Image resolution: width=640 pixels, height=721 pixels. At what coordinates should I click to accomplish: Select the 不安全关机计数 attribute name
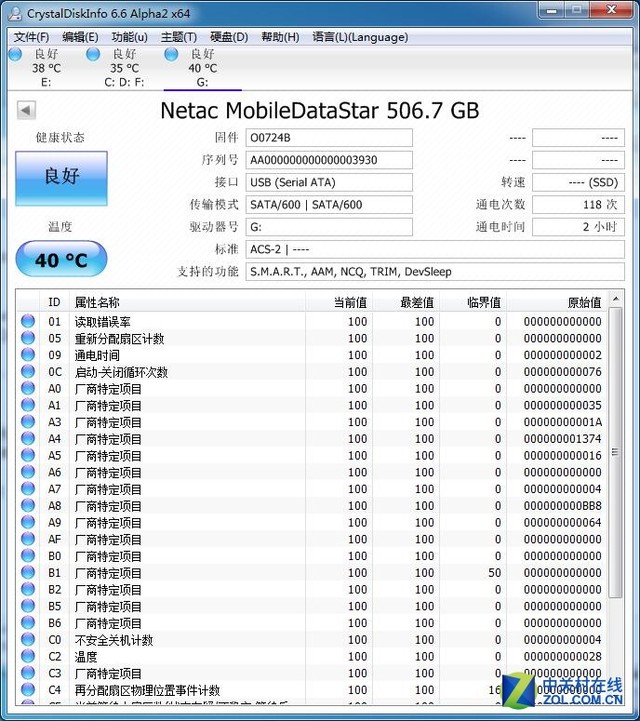114,640
